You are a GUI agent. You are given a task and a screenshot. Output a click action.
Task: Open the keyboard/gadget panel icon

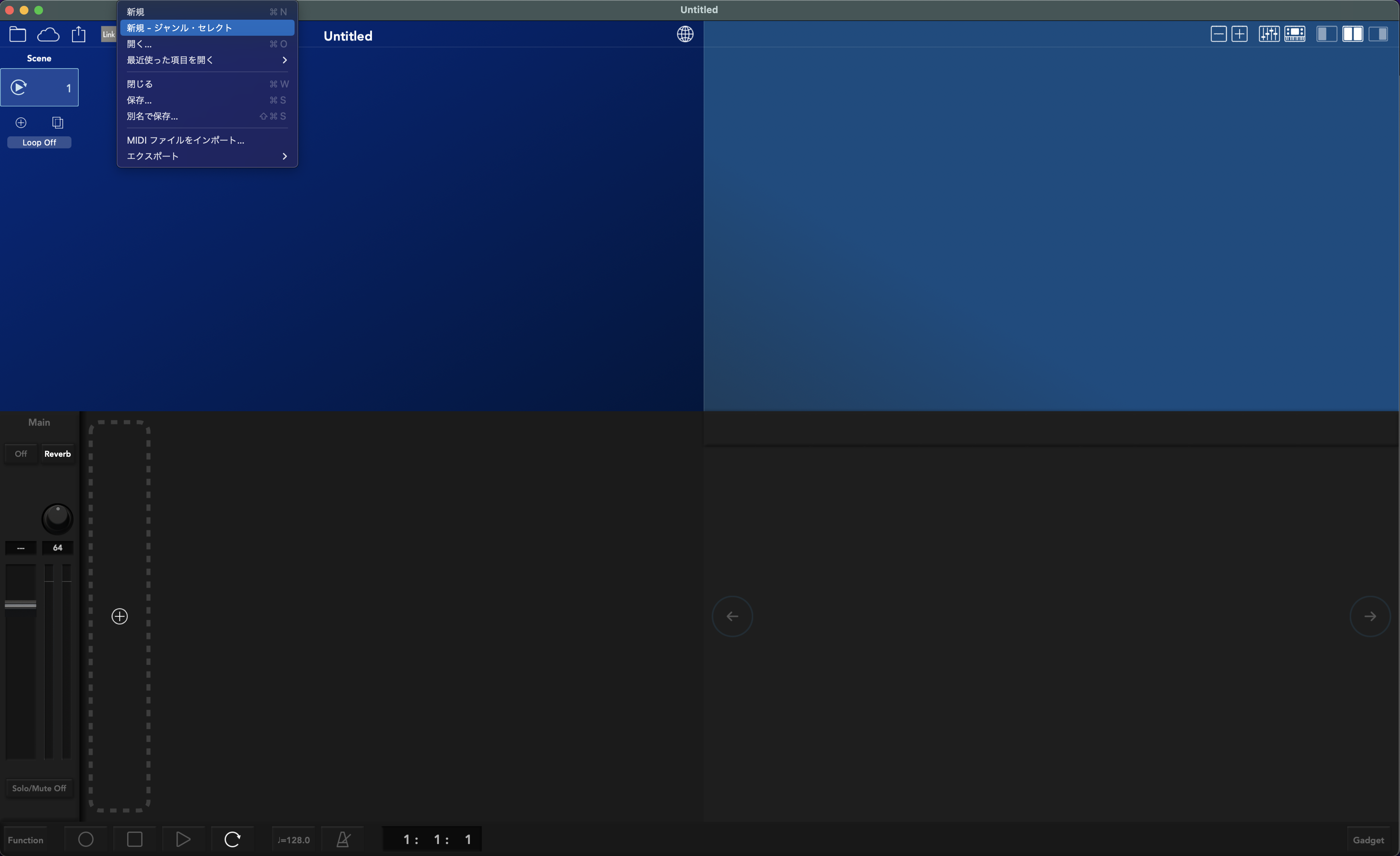tap(1295, 34)
